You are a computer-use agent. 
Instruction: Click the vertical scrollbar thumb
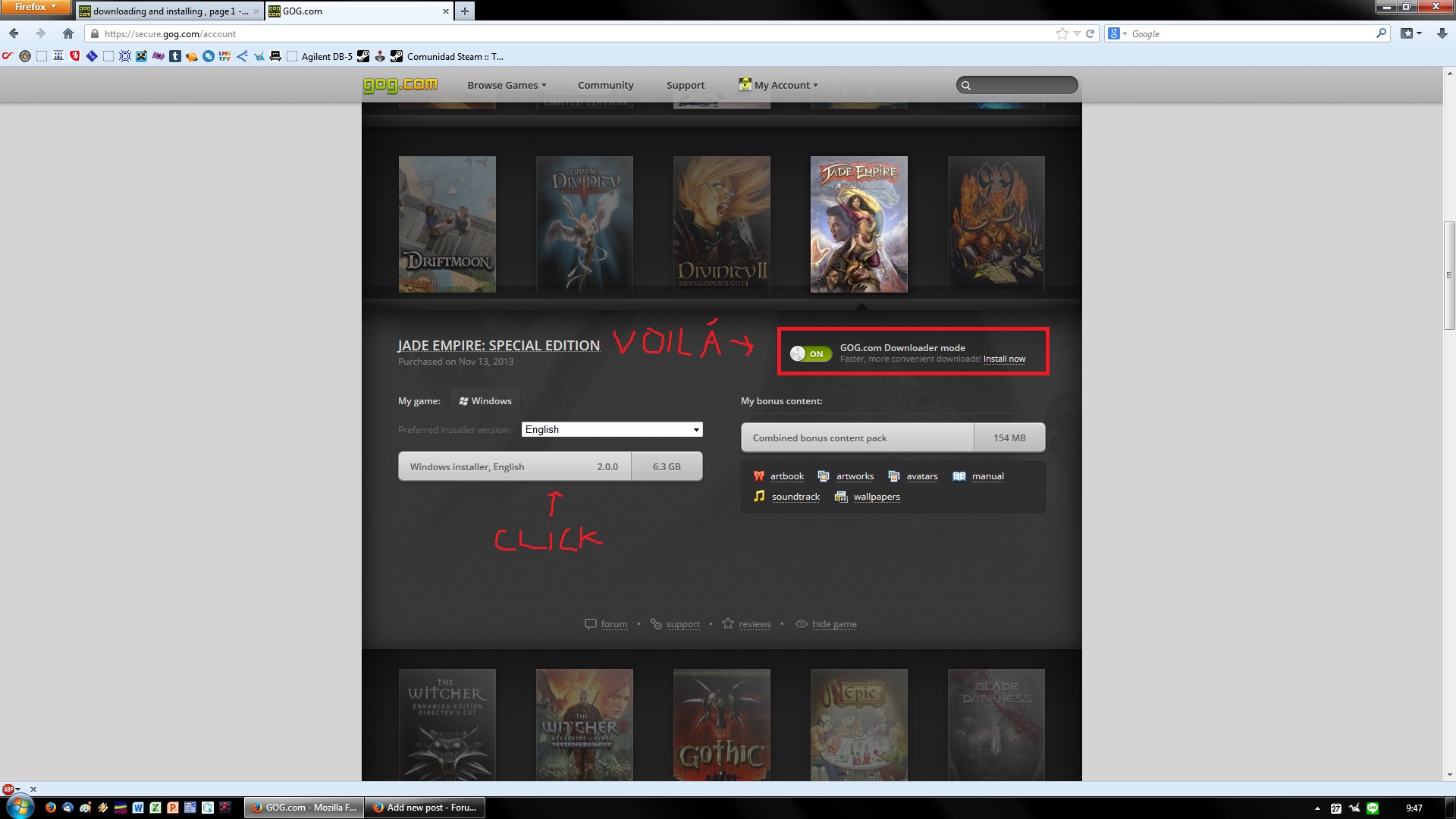click(x=1449, y=275)
